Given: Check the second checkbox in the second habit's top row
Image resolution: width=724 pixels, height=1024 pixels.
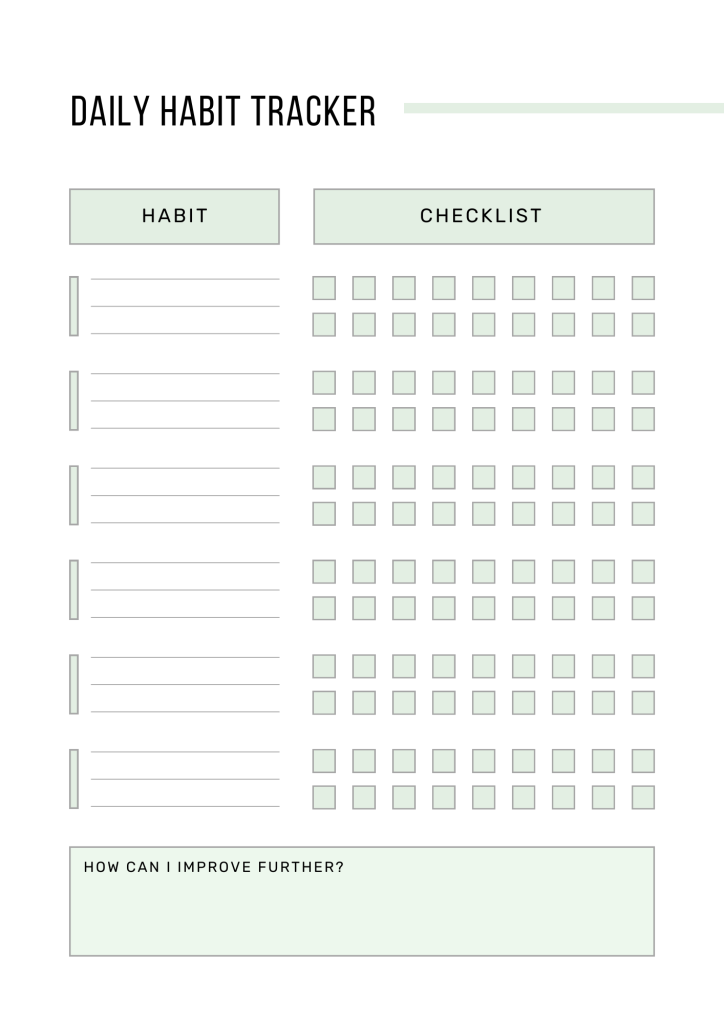Looking at the screenshot, I should click(364, 383).
